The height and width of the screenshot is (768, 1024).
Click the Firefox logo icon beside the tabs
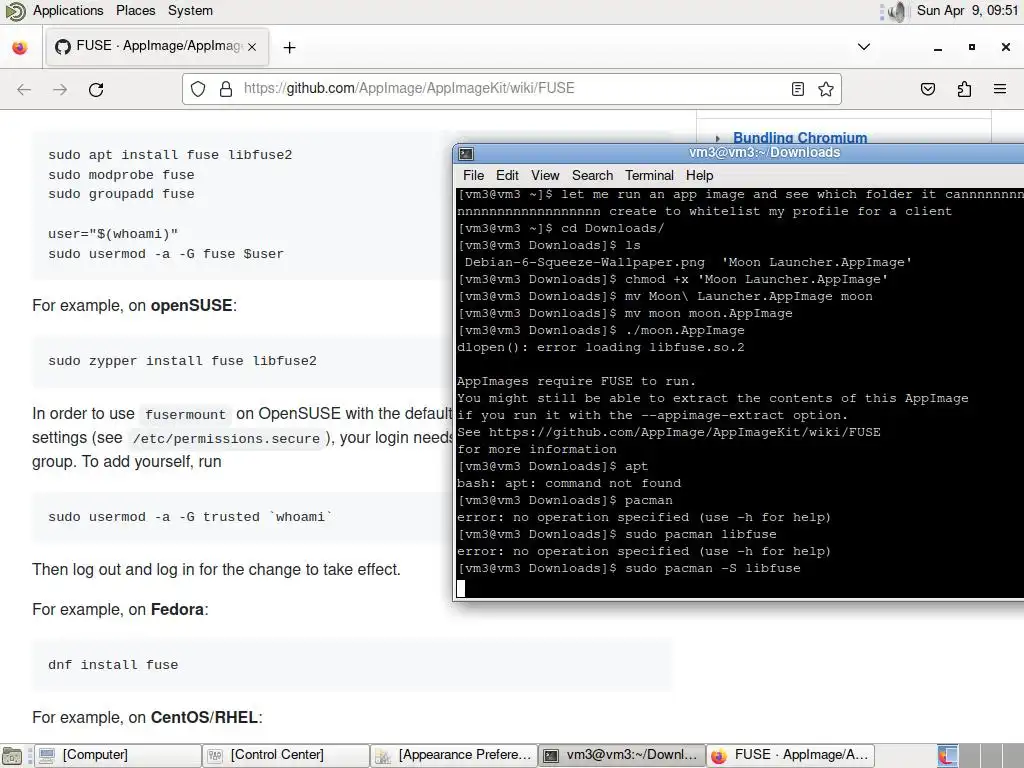coord(20,48)
